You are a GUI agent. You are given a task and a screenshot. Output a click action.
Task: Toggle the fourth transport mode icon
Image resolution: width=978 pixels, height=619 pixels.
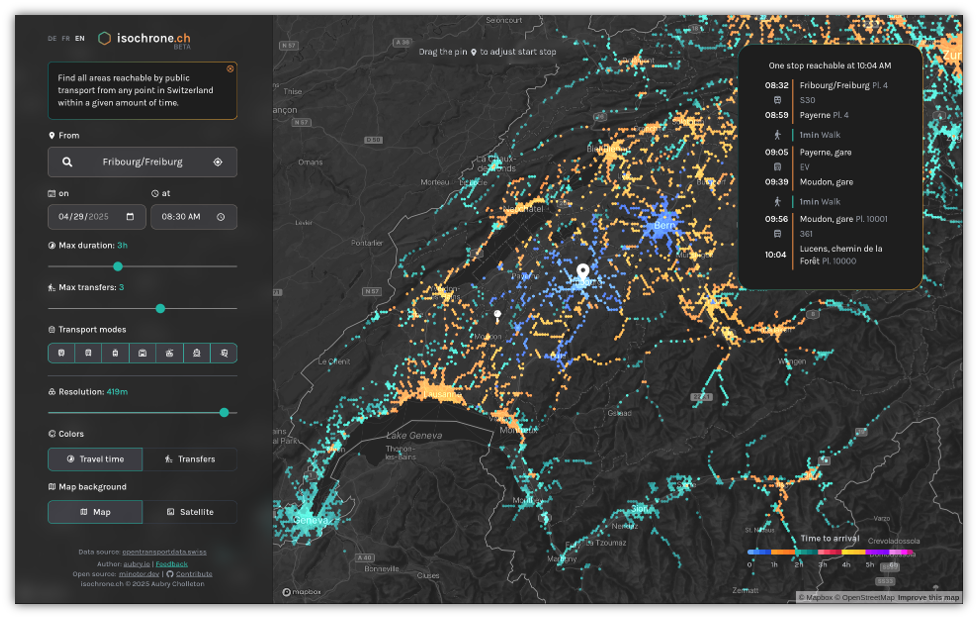tap(143, 353)
